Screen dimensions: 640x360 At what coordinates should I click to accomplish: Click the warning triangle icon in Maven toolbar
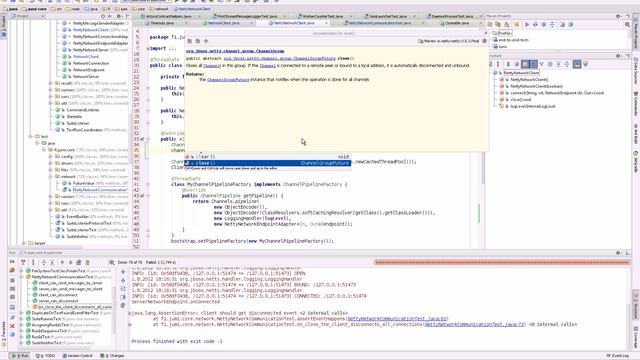point(507,24)
